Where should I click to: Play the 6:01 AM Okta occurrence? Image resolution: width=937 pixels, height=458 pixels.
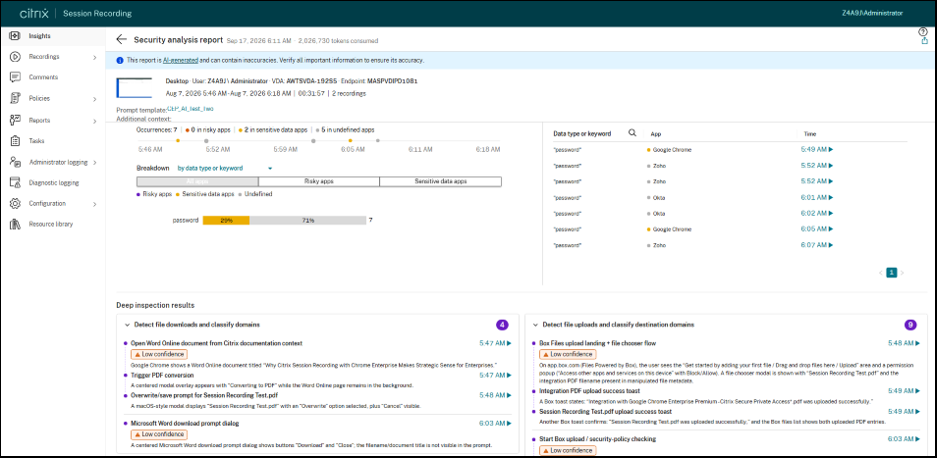tap(817, 197)
